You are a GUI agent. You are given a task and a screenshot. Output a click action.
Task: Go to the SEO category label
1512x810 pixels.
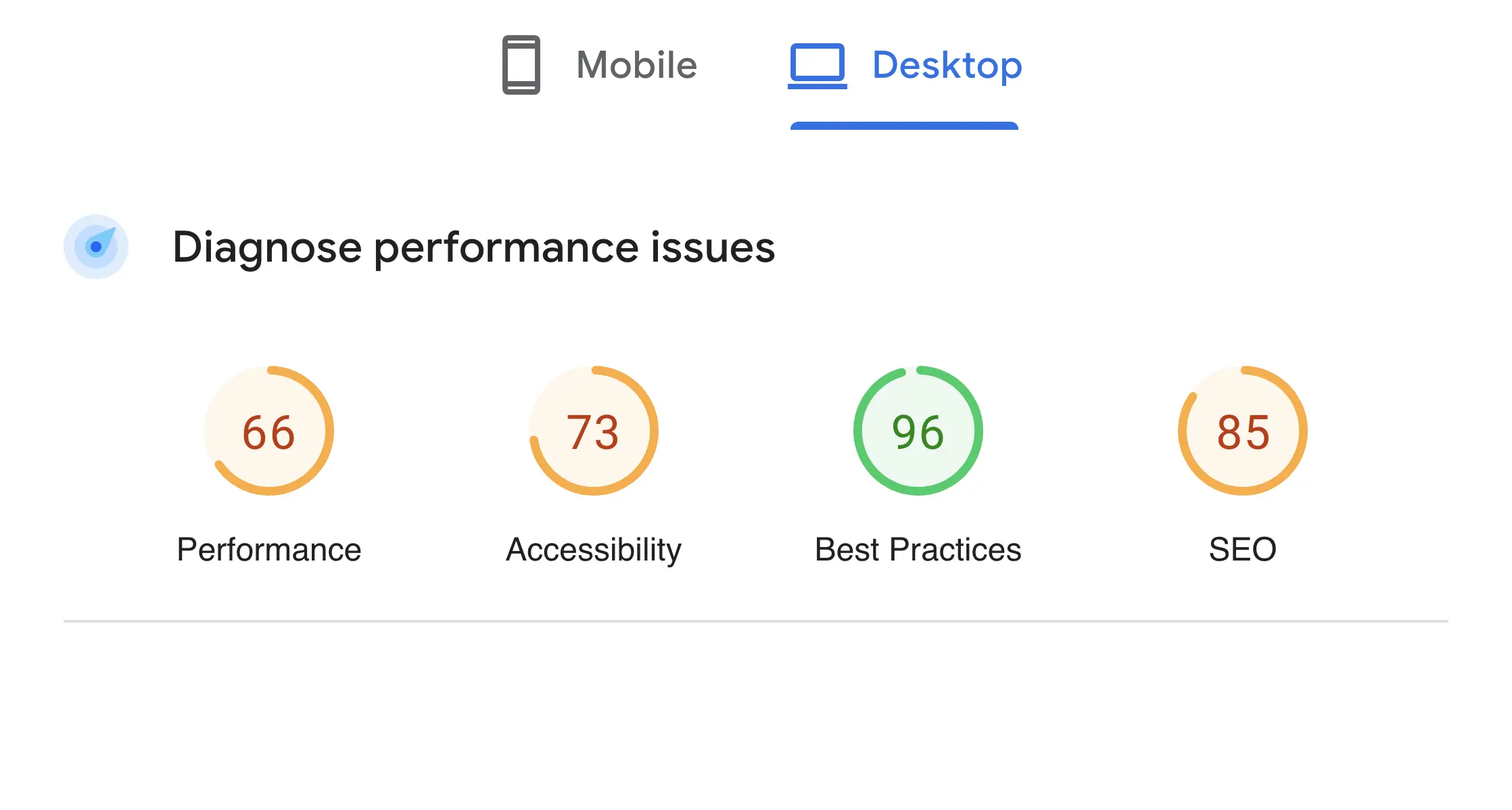[1243, 549]
